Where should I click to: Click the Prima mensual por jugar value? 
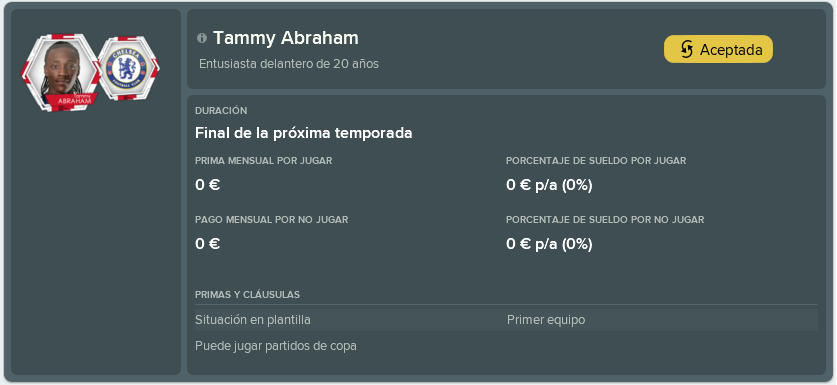[x=208, y=185]
